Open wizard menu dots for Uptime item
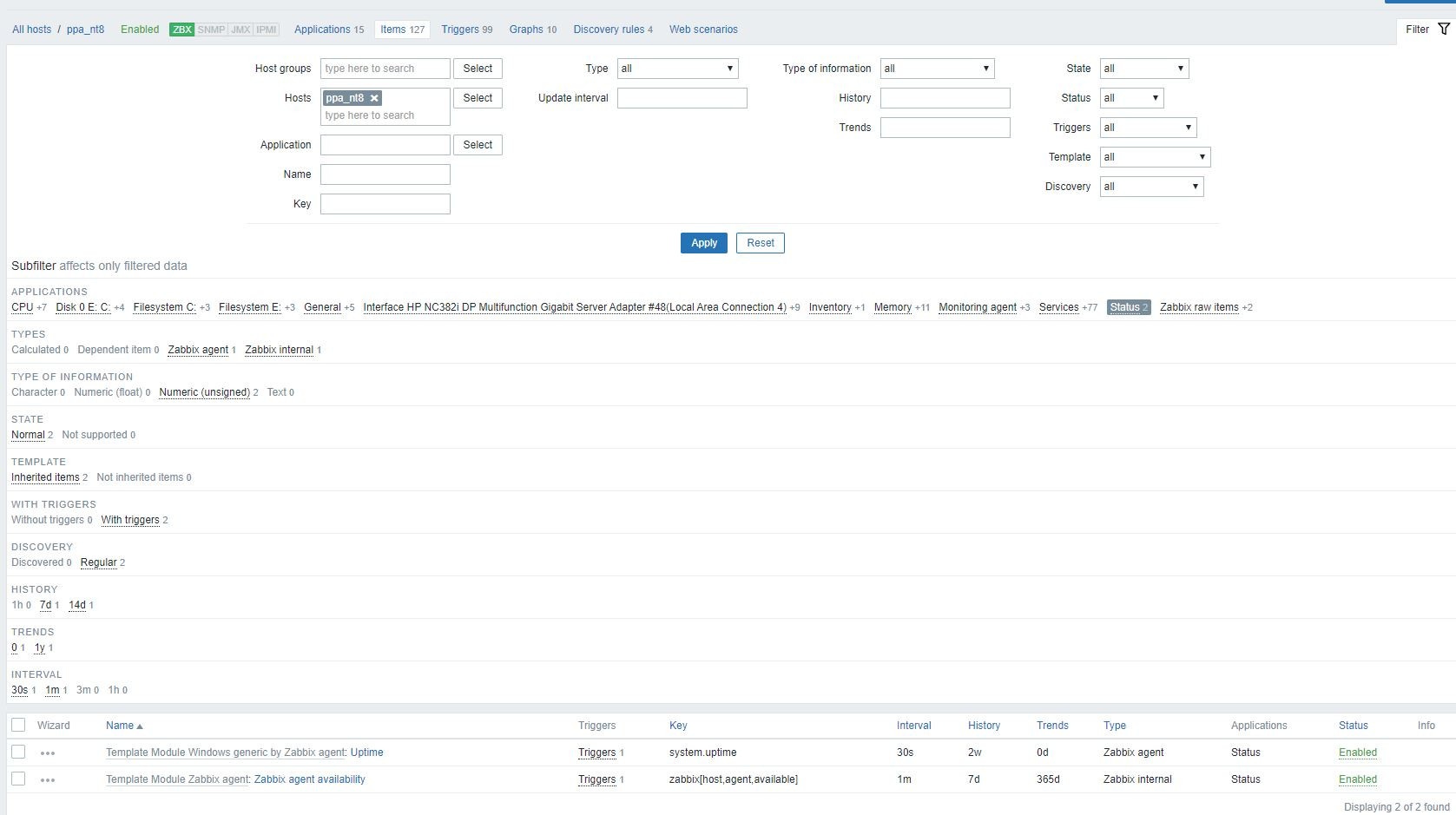Image resolution: width=1456 pixels, height=815 pixels. click(x=48, y=753)
